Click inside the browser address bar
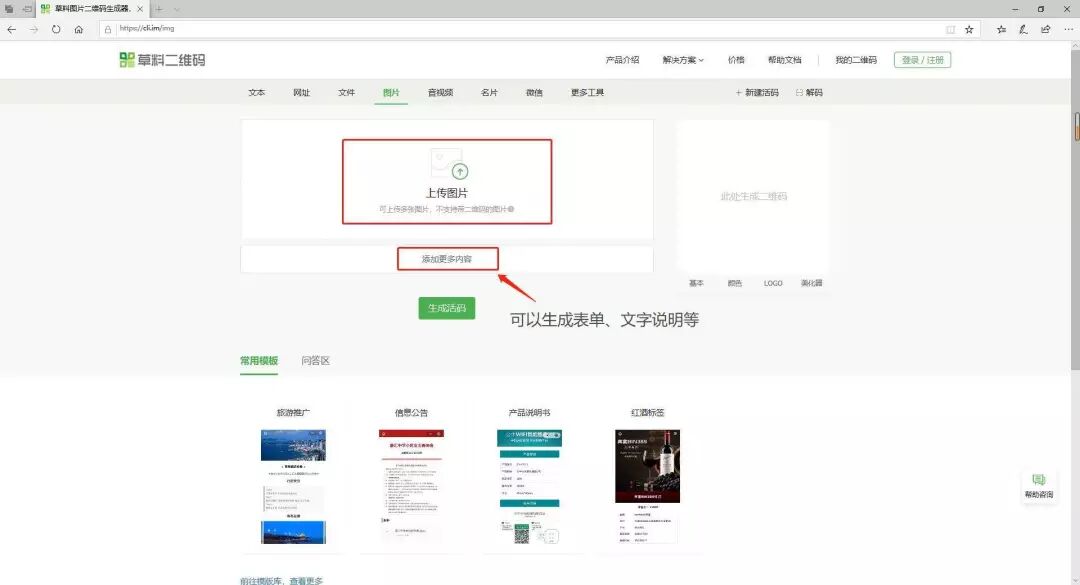 (x=300, y=29)
